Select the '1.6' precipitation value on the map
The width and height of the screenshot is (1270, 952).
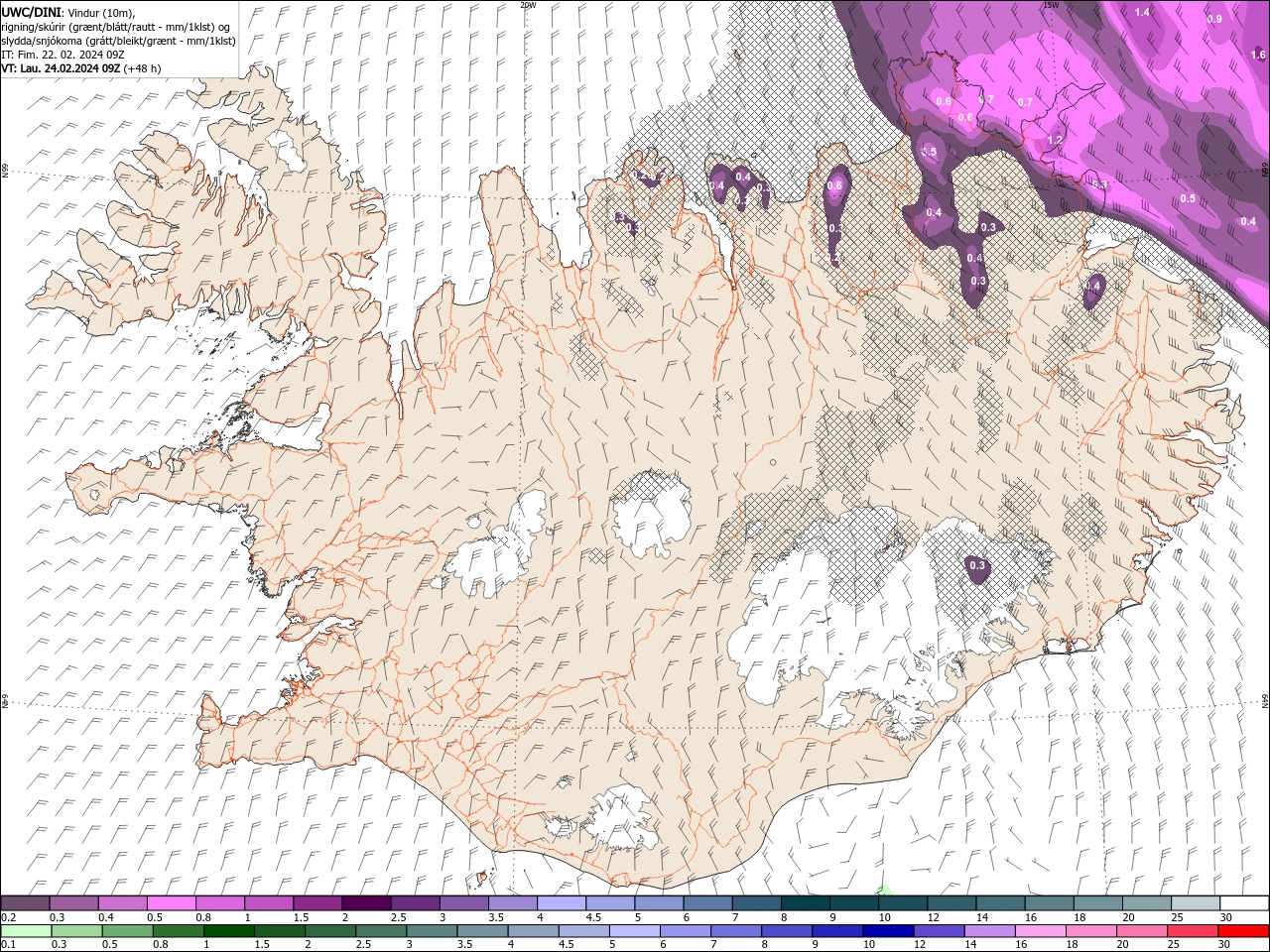[x=1258, y=55]
